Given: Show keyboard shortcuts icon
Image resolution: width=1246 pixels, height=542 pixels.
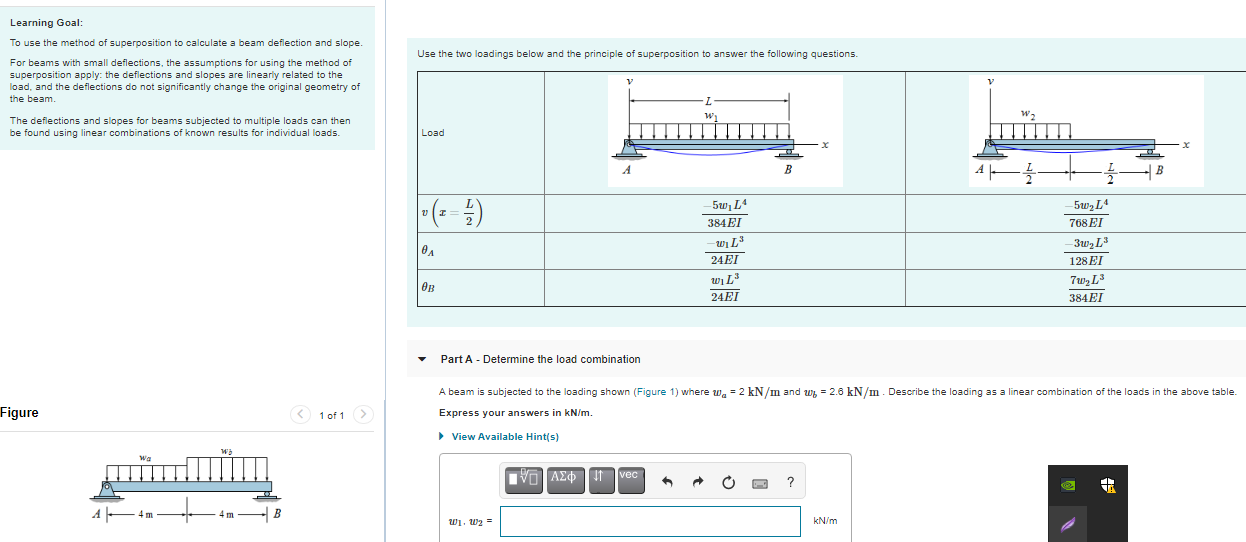Looking at the screenshot, I should (x=760, y=484).
